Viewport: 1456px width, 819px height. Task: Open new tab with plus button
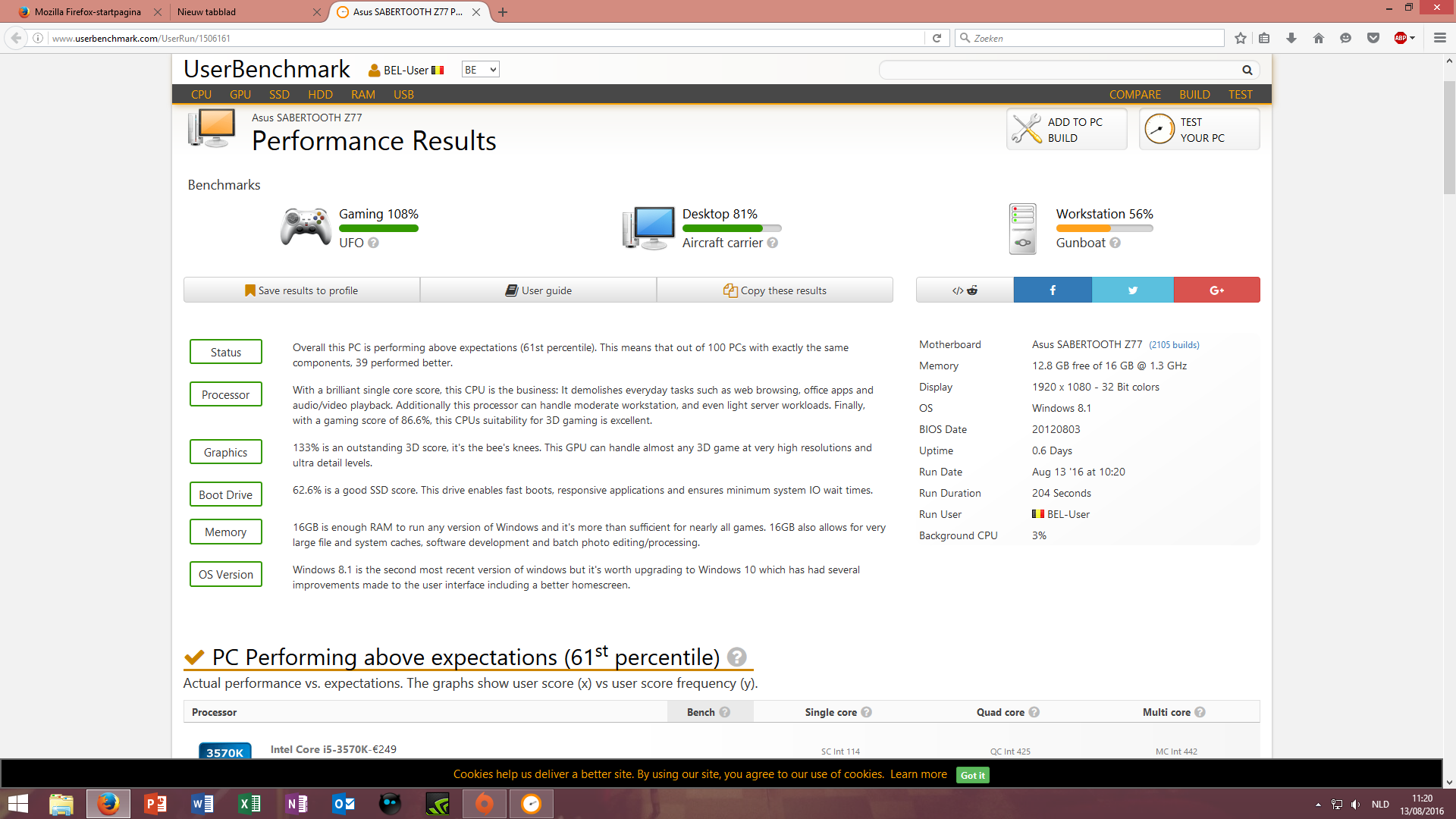pos(503,12)
